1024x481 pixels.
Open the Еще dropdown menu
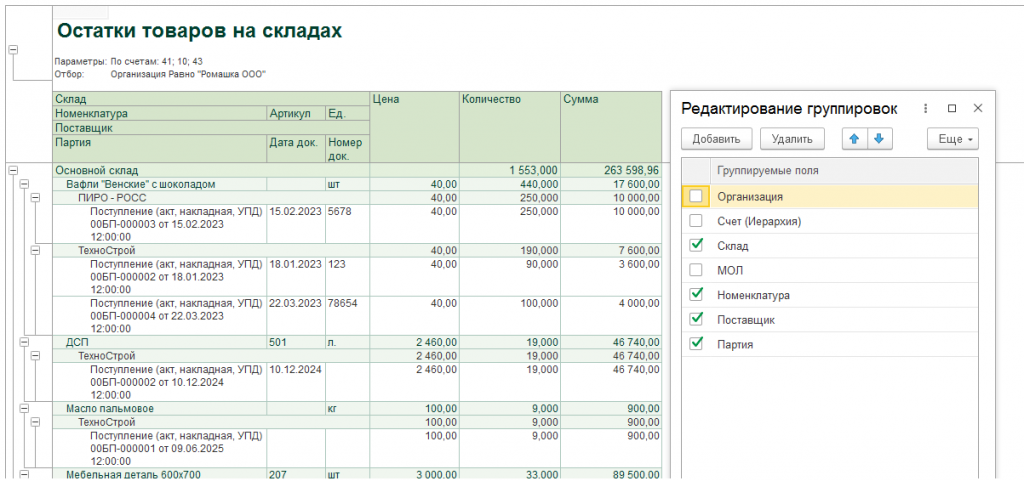952,139
